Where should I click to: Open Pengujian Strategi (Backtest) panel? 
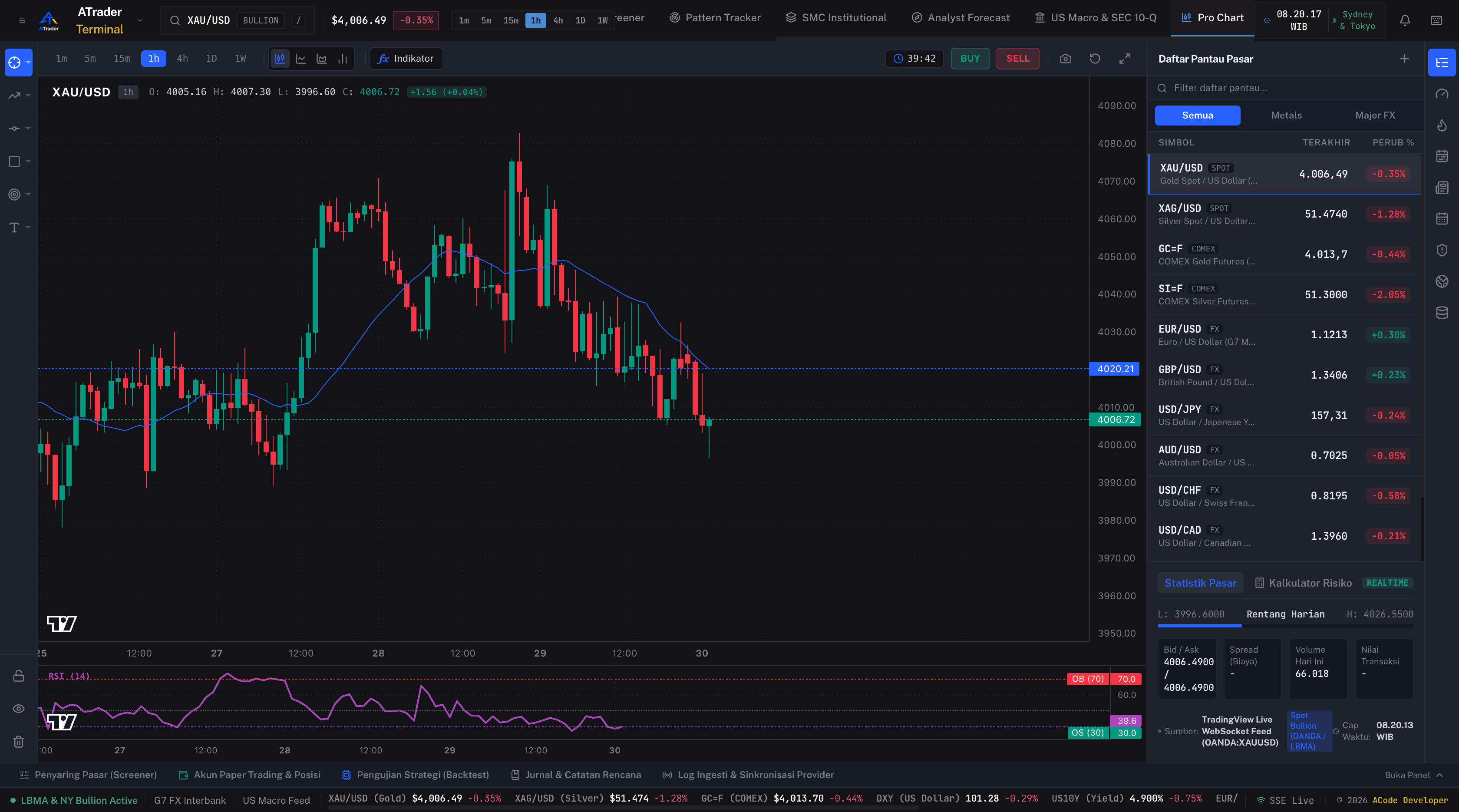pos(415,775)
